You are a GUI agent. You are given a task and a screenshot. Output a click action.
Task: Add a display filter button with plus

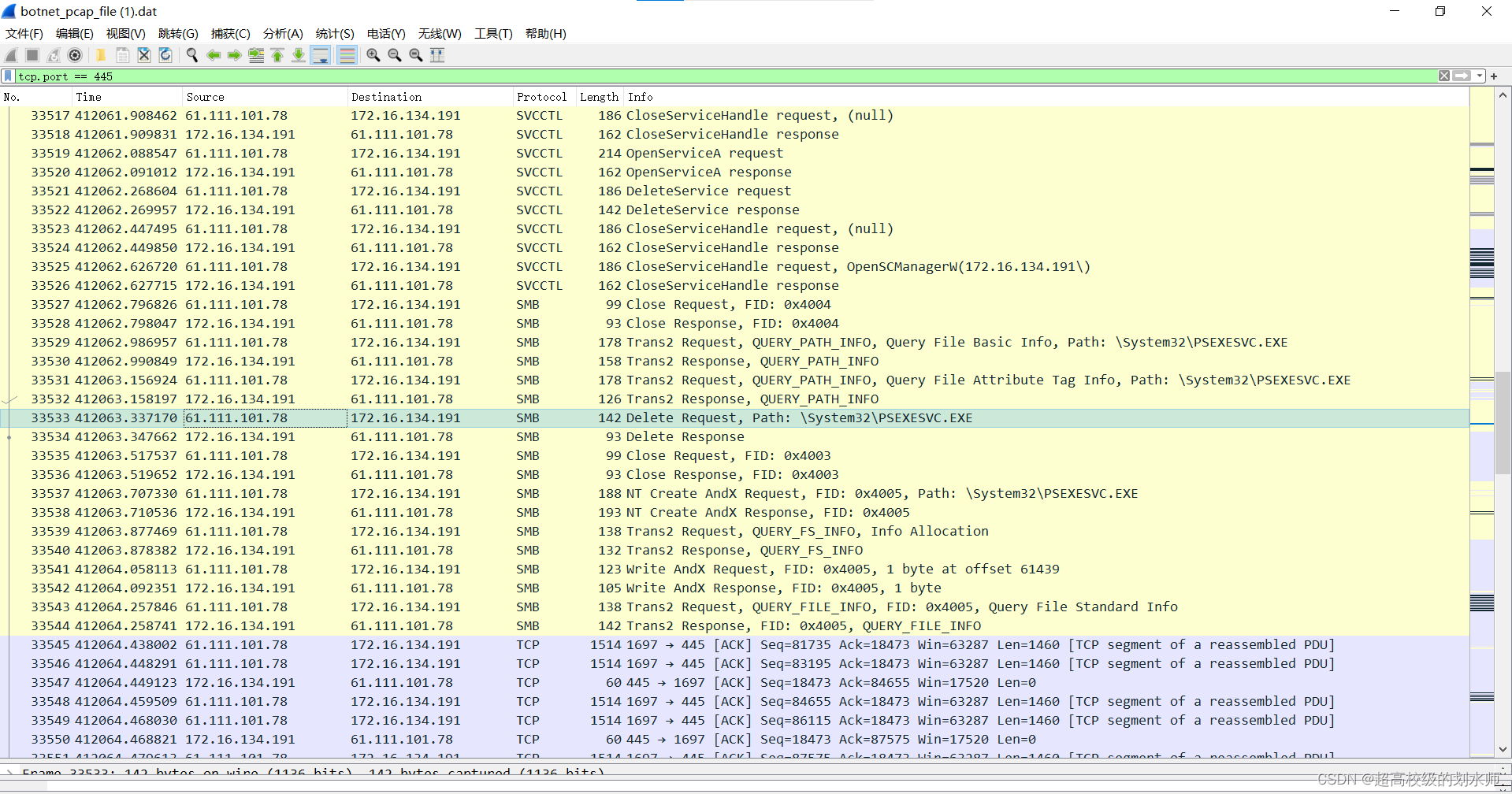point(1494,76)
